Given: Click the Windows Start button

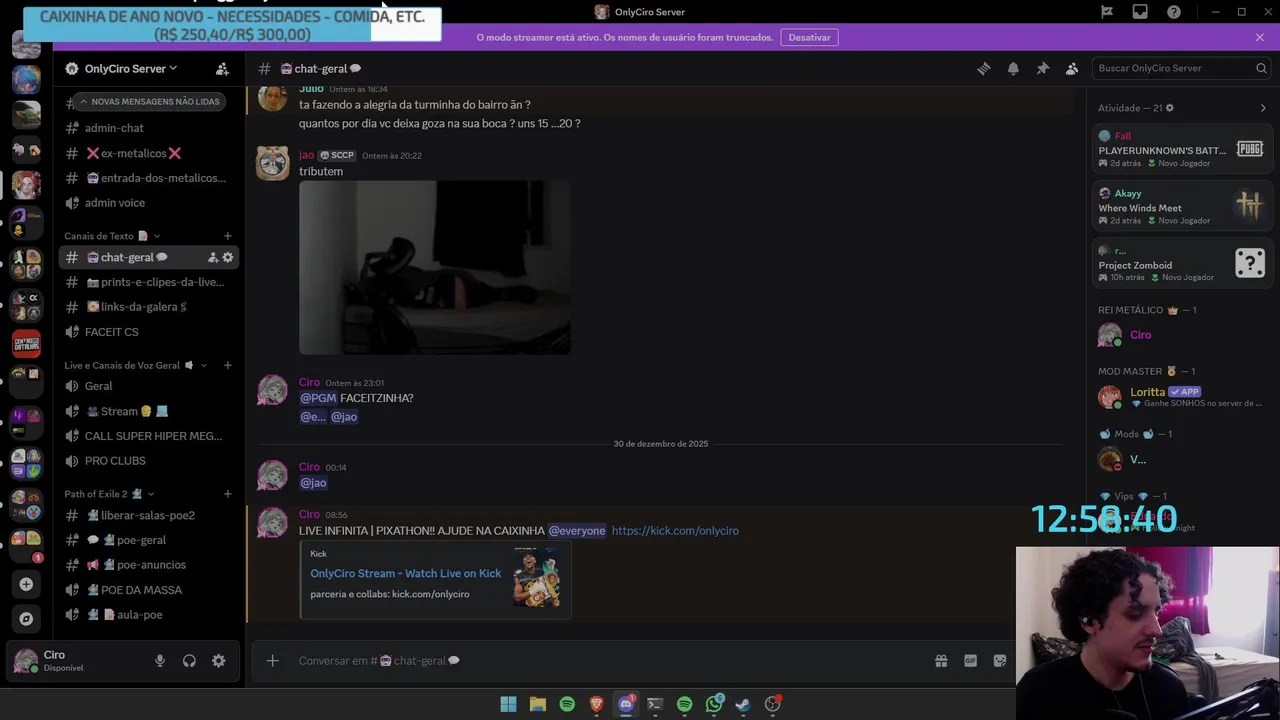Looking at the screenshot, I should tap(508, 704).
